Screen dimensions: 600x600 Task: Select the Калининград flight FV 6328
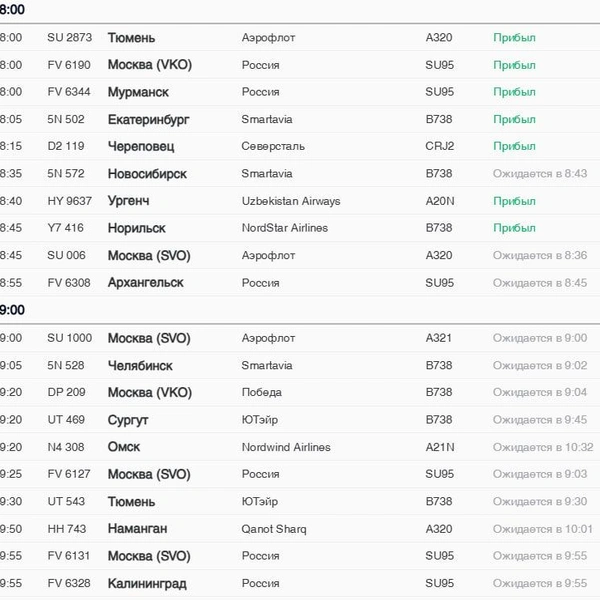point(300,583)
